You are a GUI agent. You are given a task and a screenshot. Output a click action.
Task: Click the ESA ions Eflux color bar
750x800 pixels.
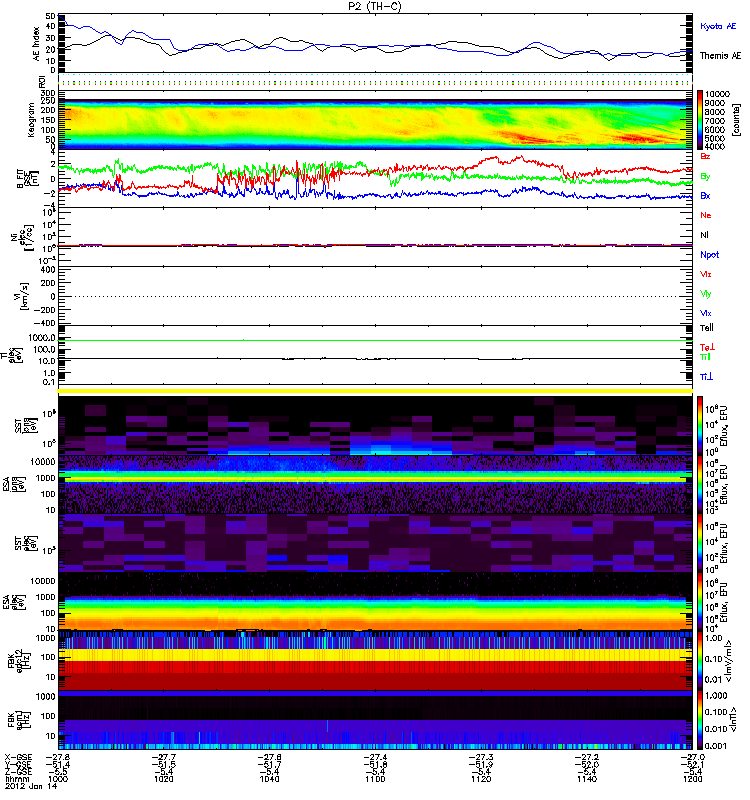(x=700, y=485)
